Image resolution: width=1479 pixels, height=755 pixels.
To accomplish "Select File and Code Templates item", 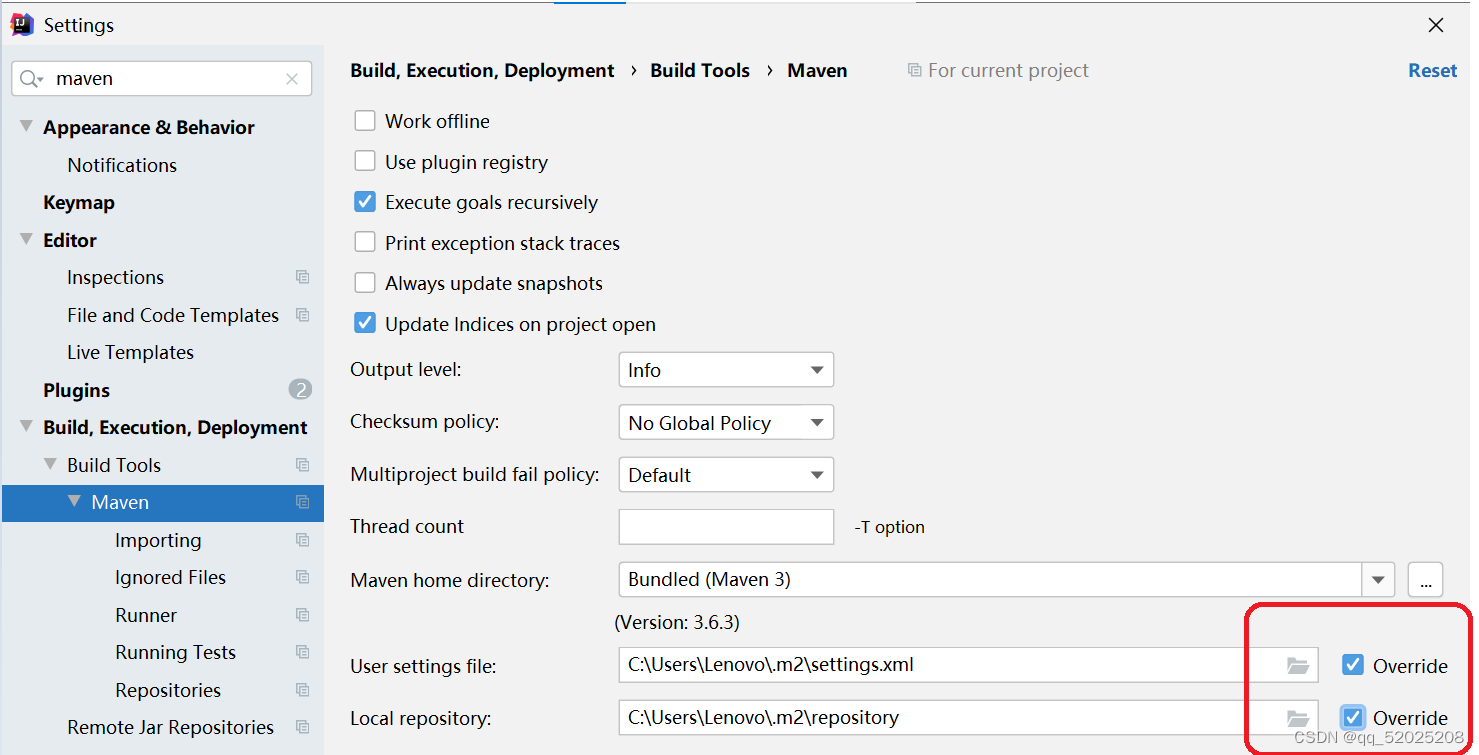I will point(173,315).
